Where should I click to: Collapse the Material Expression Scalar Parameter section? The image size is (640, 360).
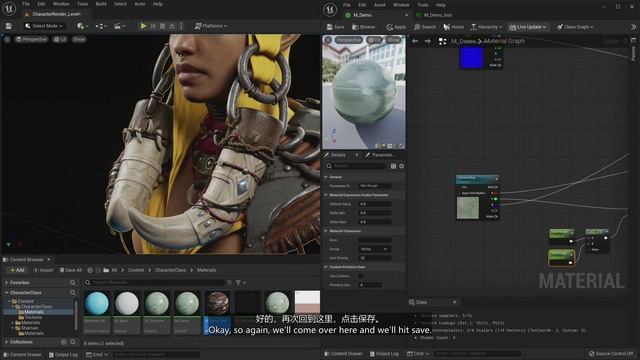click(x=326, y=195)
